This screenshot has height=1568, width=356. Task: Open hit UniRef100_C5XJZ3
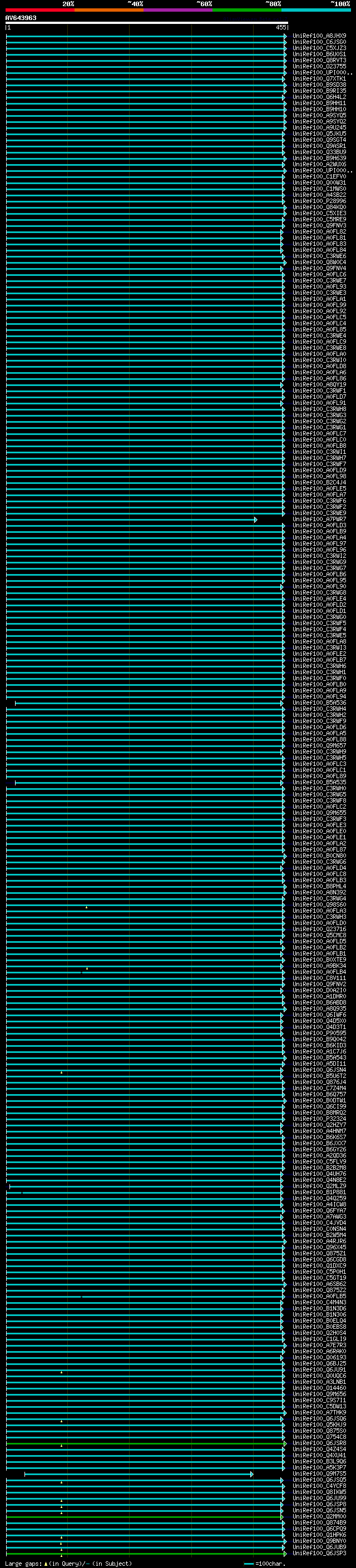click(319, 48)
